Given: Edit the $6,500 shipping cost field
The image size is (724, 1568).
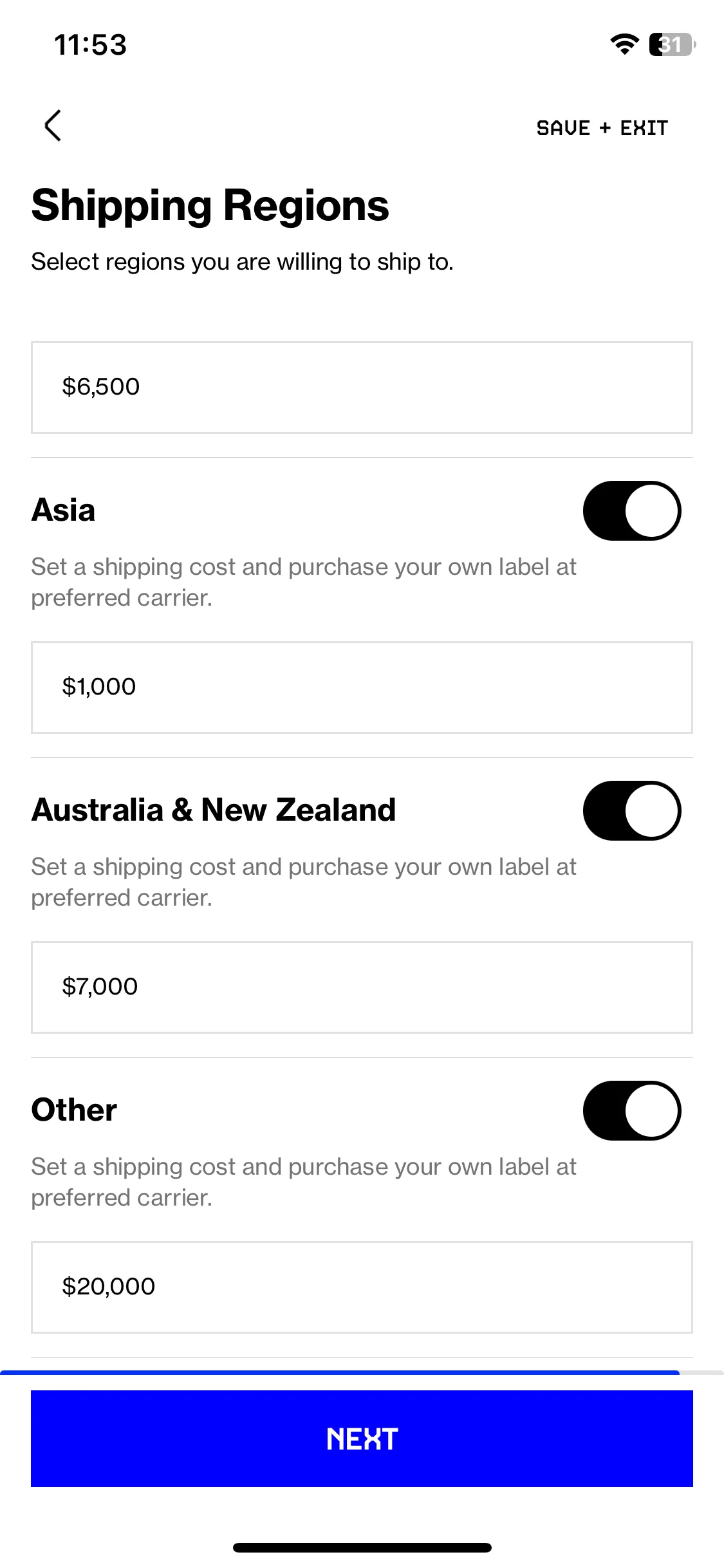Looking at the screenshot, I should coord(362,387).
